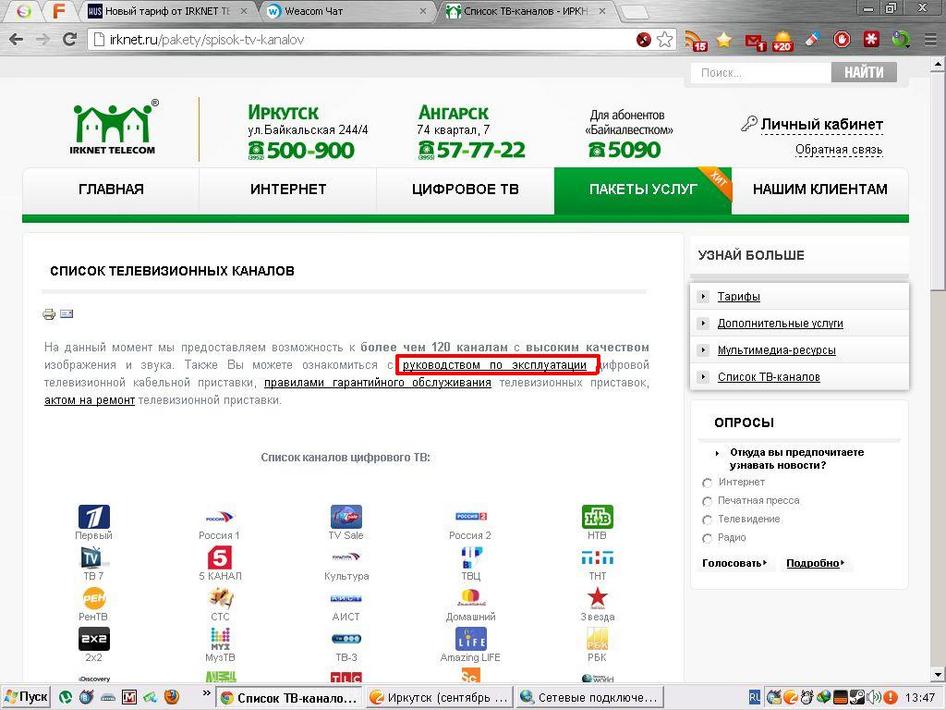Click the arrow beside Мультимедиа-ресурсы
This screenshot has width=946, height=710.
point(703,350)
